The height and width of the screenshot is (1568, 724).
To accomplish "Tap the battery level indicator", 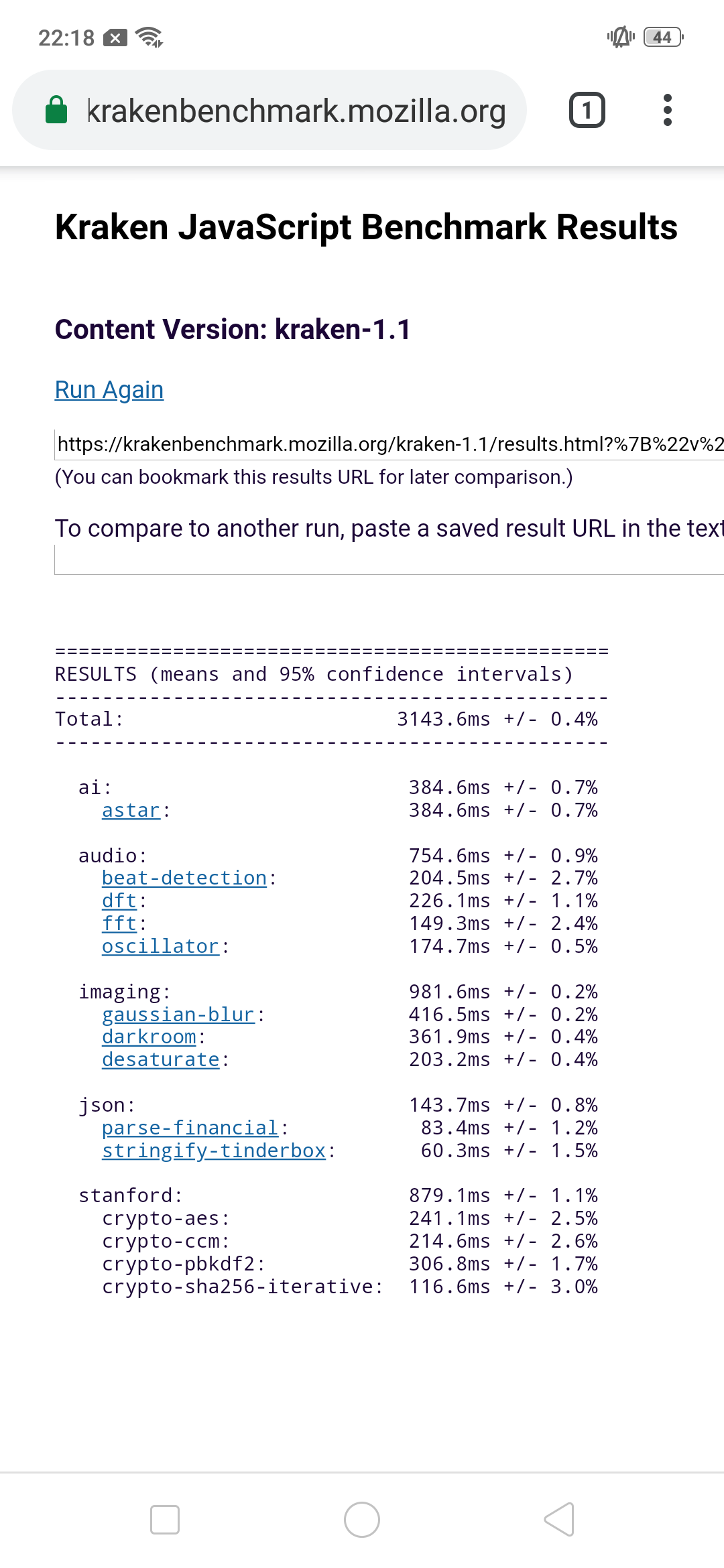I will 662,38.
